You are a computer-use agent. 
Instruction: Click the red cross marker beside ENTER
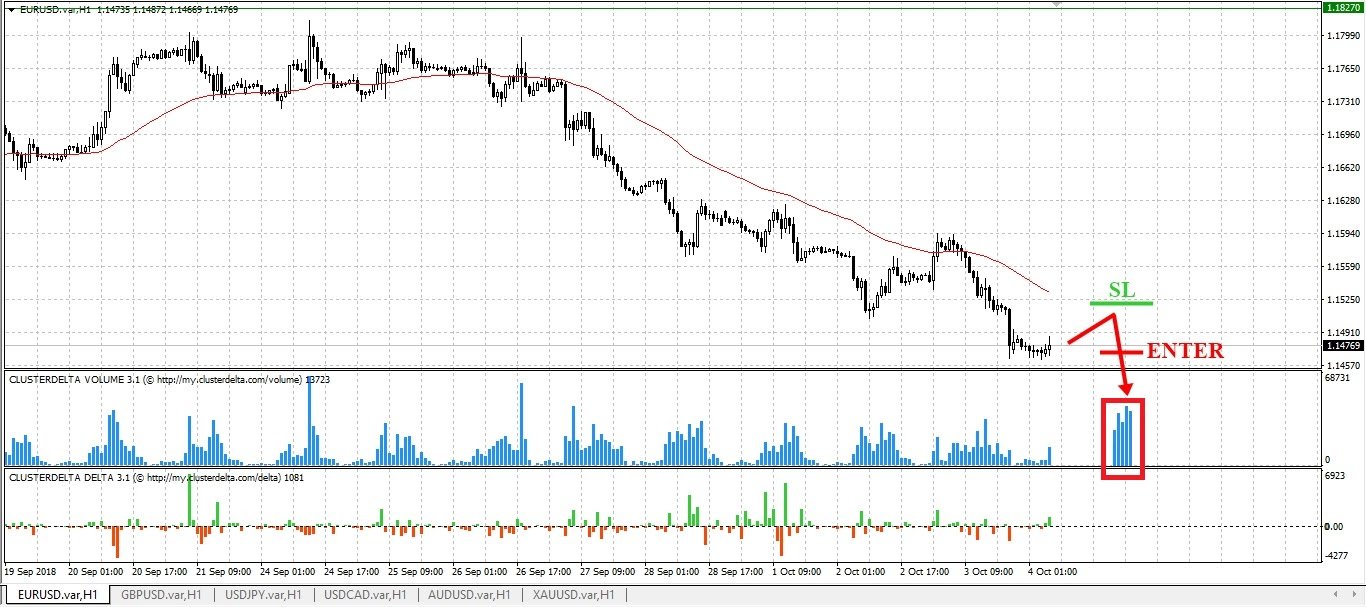(1121, 353)
